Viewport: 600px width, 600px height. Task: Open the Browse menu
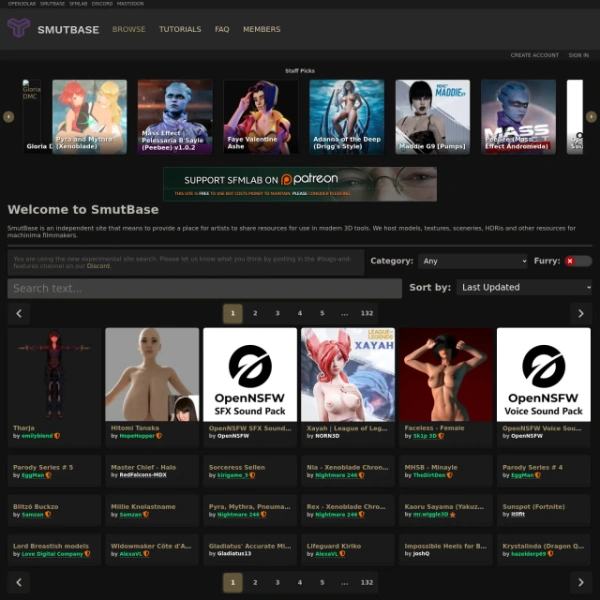click(129, 29)
